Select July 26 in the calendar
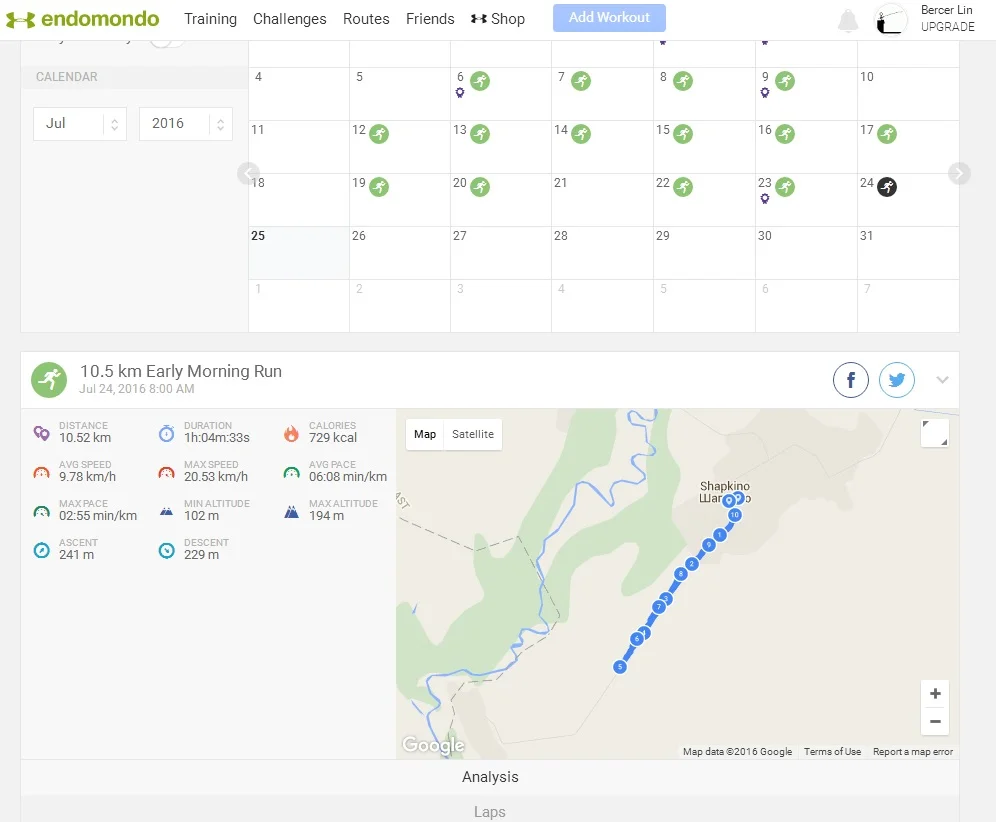The image size is (996, 822). [x=400, y=253]
